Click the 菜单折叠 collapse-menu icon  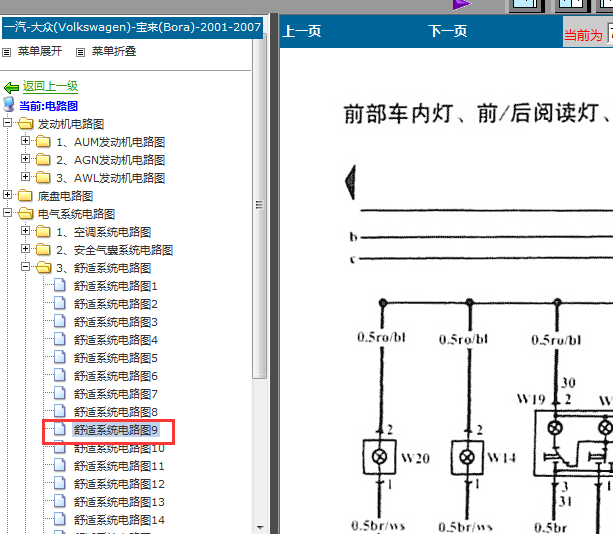point(80,52)
